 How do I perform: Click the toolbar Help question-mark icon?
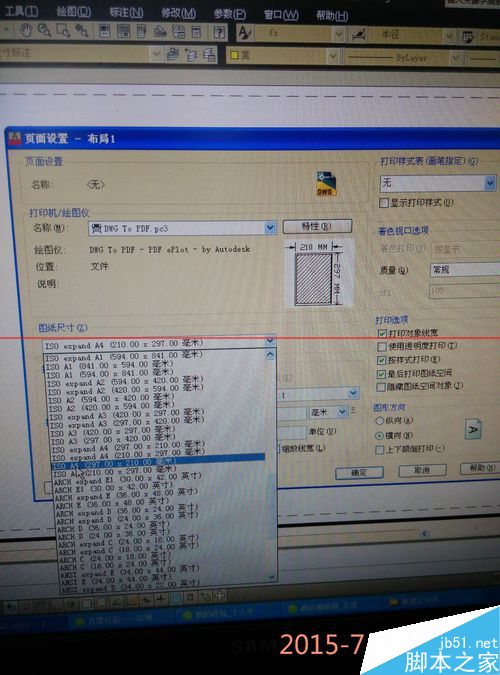click(219, 32)
